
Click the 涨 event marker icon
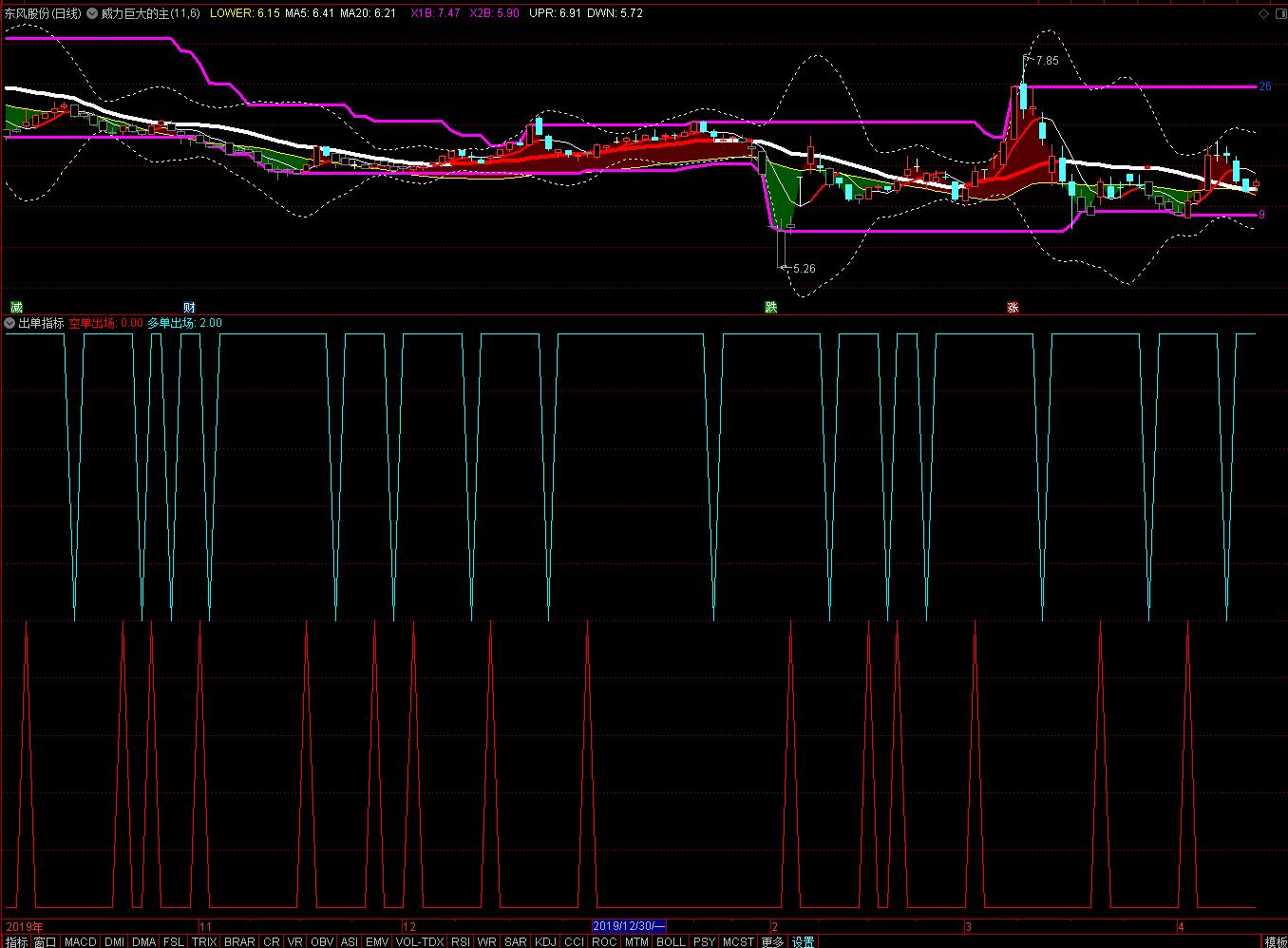tap(1013, 307)
